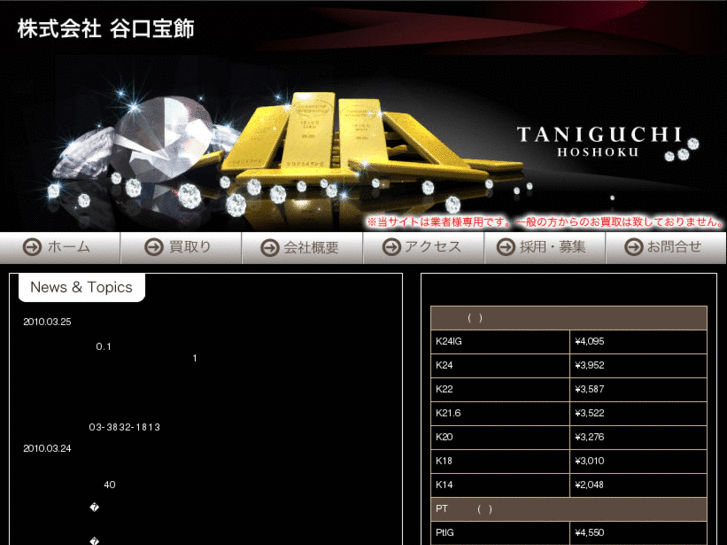Go to the アクセス page
Screen dimensions: 727x545
tap(424, 248)
